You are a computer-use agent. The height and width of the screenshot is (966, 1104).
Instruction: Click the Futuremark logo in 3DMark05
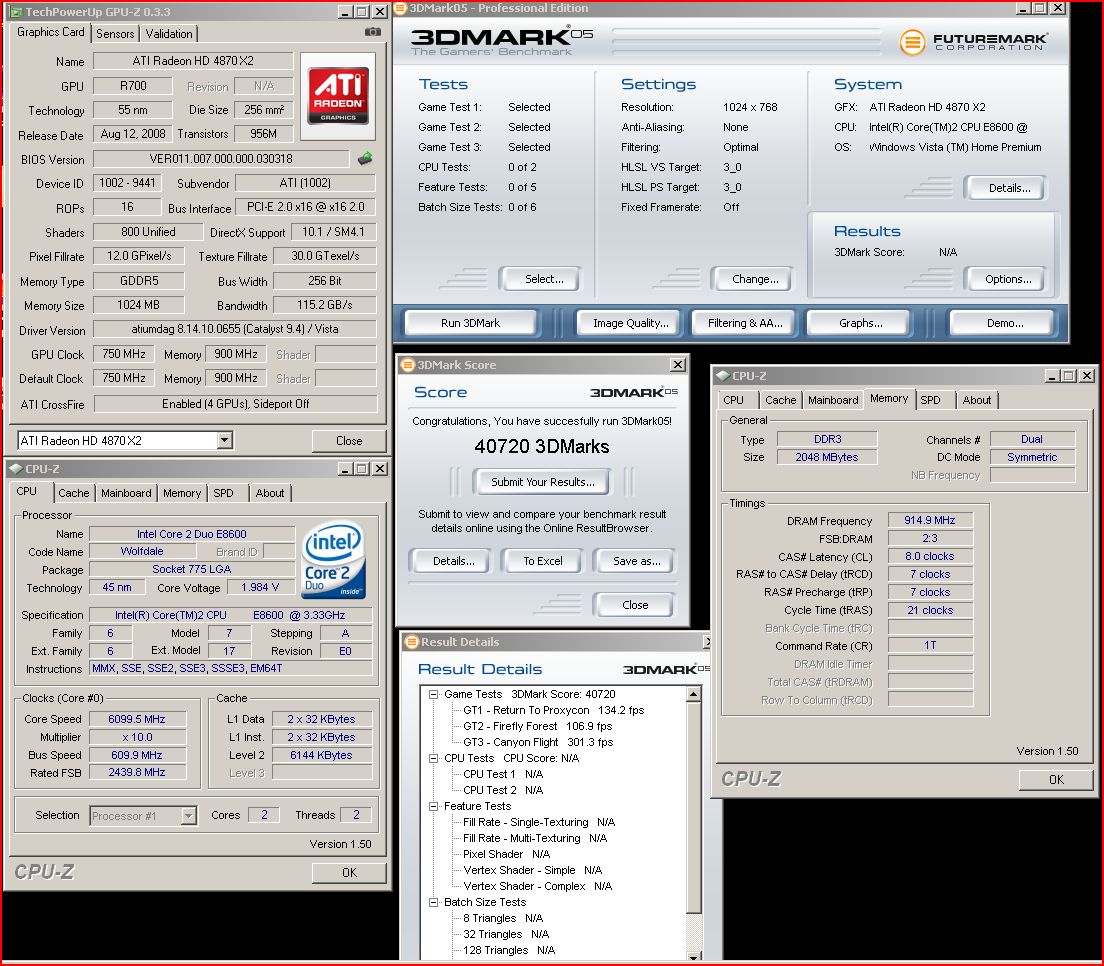[x=973, y=42]
